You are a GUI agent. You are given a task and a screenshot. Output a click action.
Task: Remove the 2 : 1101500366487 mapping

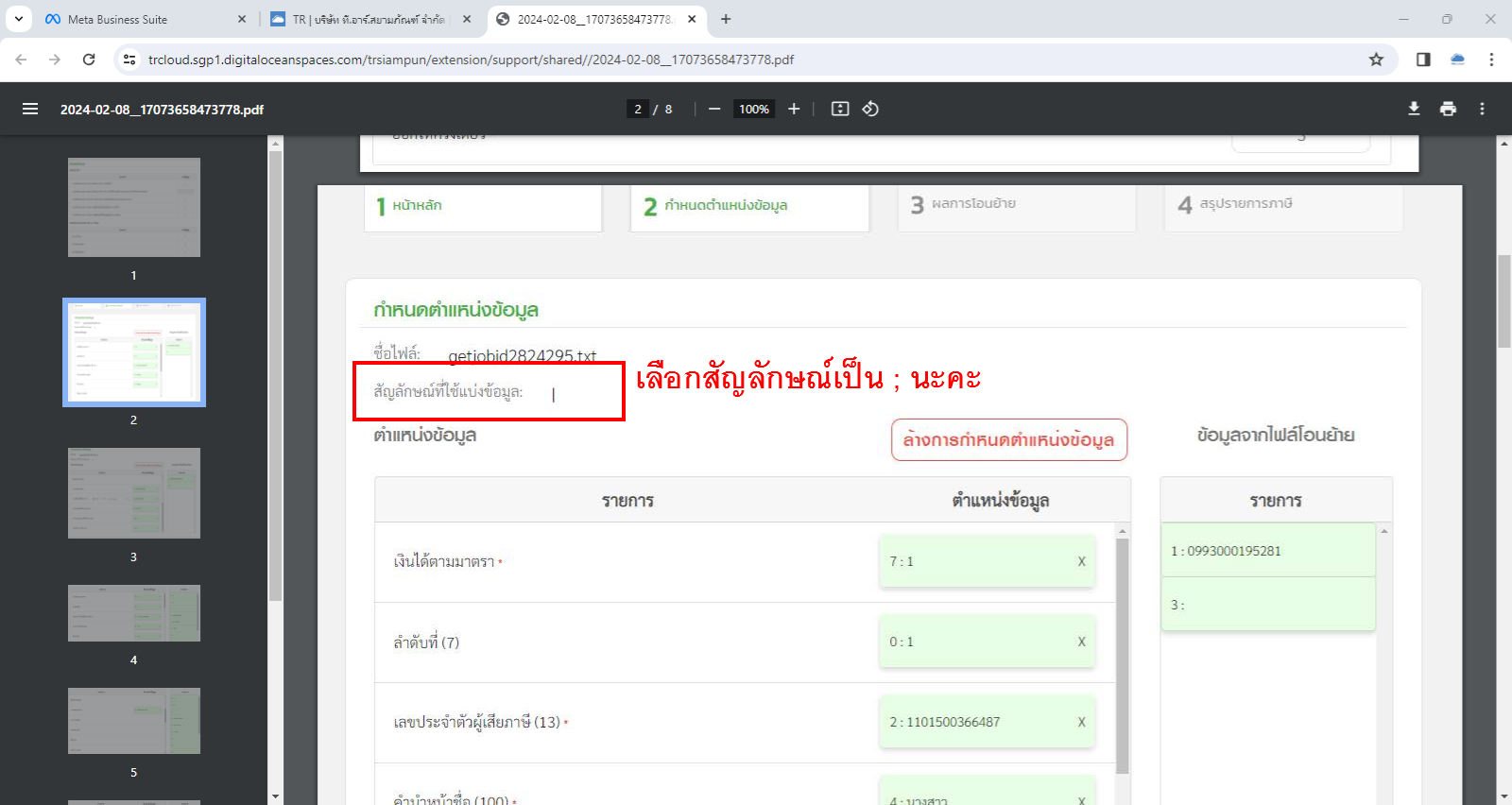pyautogui.click(x=1082, y=722)
